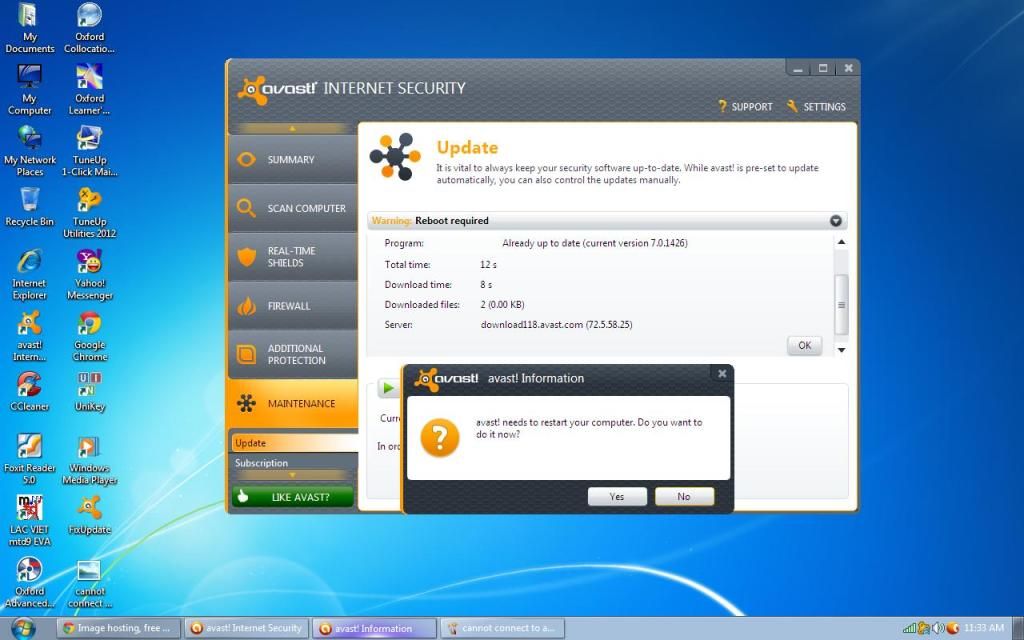Open My Network Places icon
Viewport: 1024px width, 640px height.
click(29, 152)
